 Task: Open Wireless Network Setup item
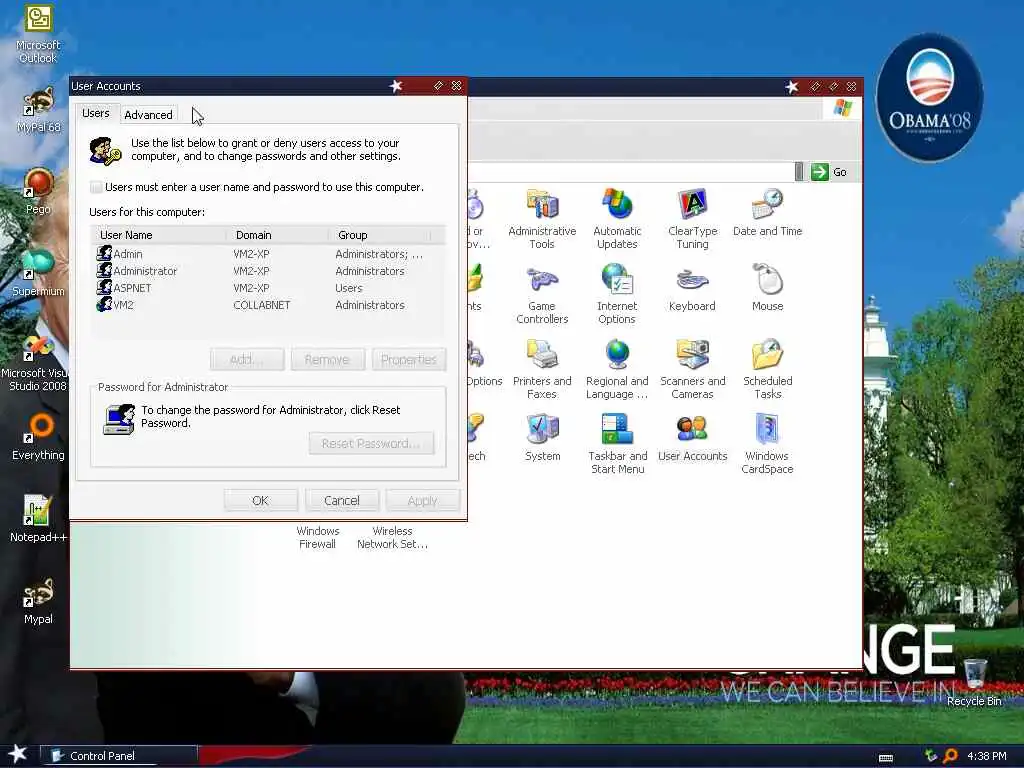[392, 537]
